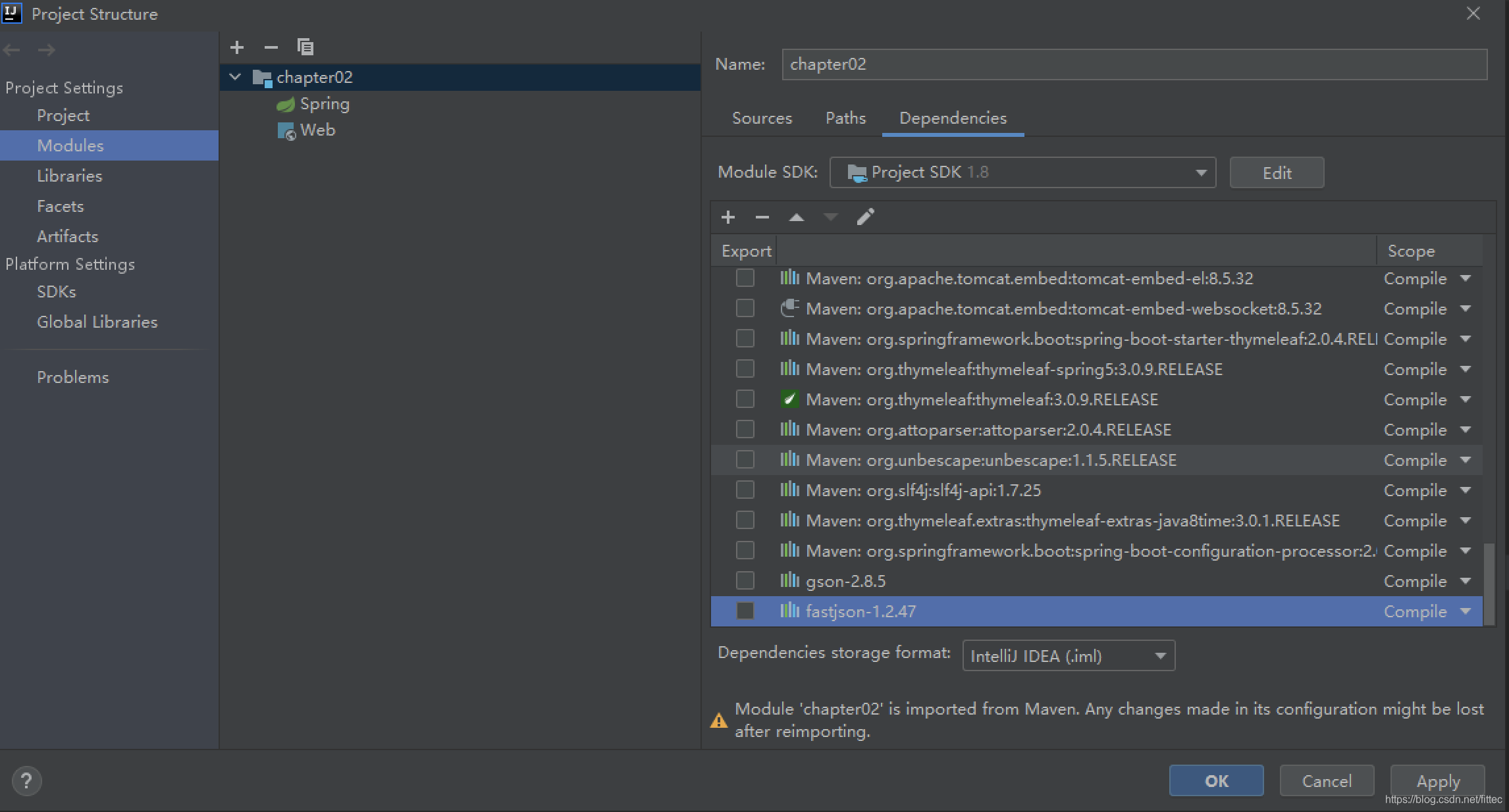This screenshot has width=1509, height=812.
Task: Click the dependencies list vertical scrollbar
Action: pos(1489,584)
